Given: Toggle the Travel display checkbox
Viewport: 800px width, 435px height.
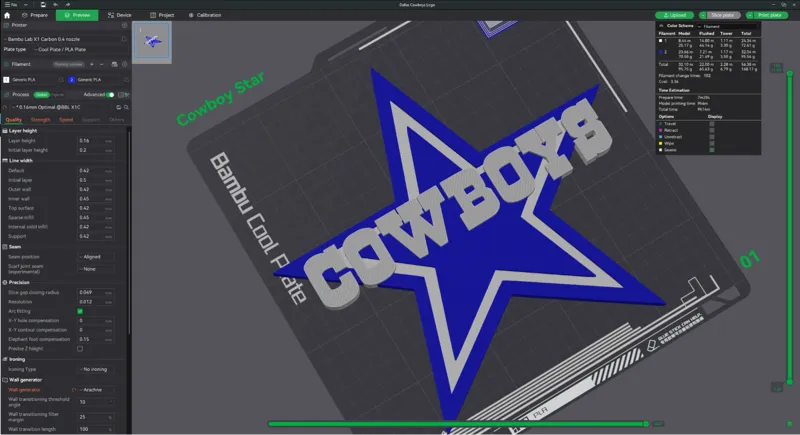Looking at the screenshot, I should tap(712, 124).
